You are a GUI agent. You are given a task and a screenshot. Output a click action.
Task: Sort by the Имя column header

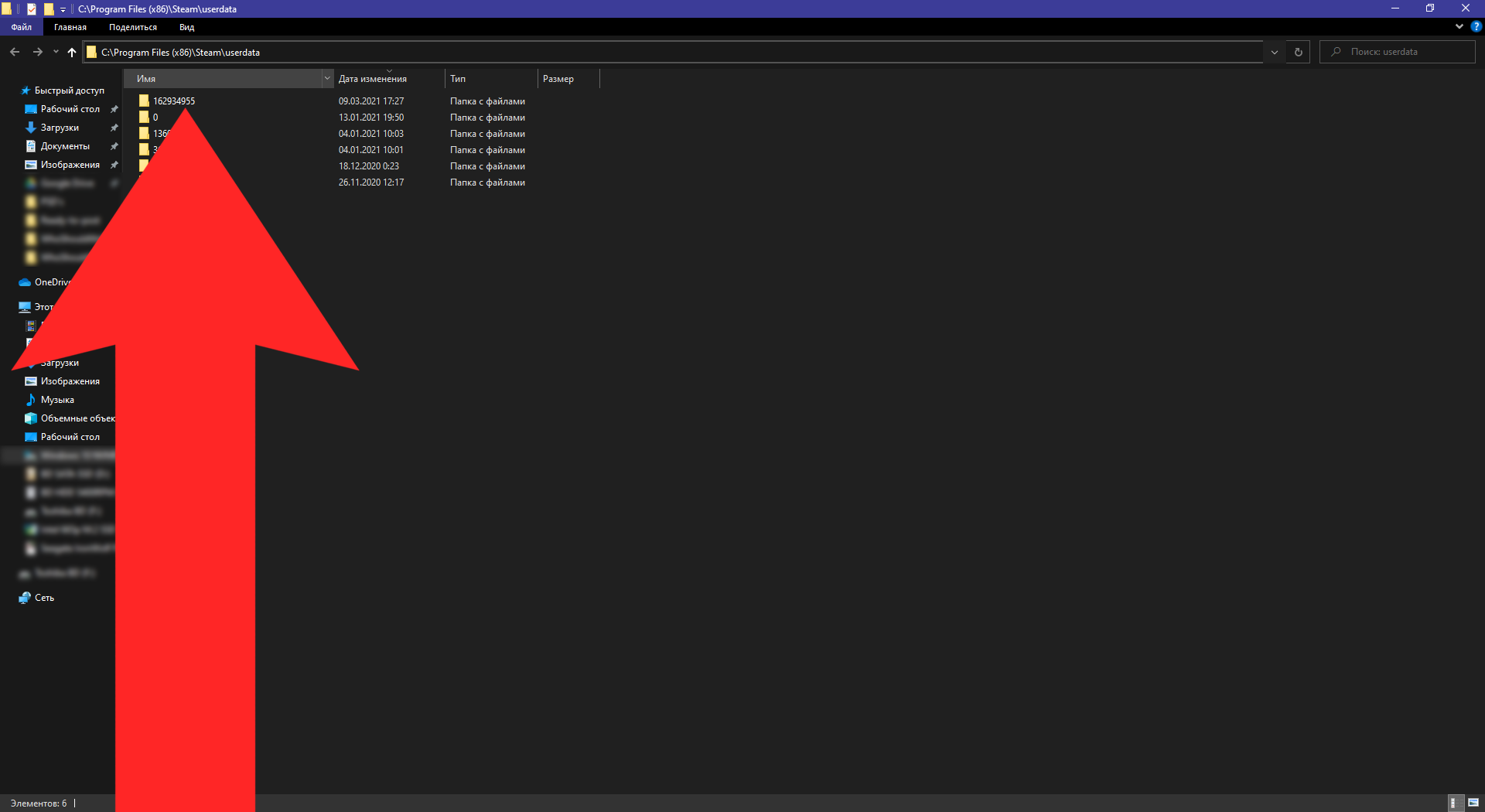[224, 78]
